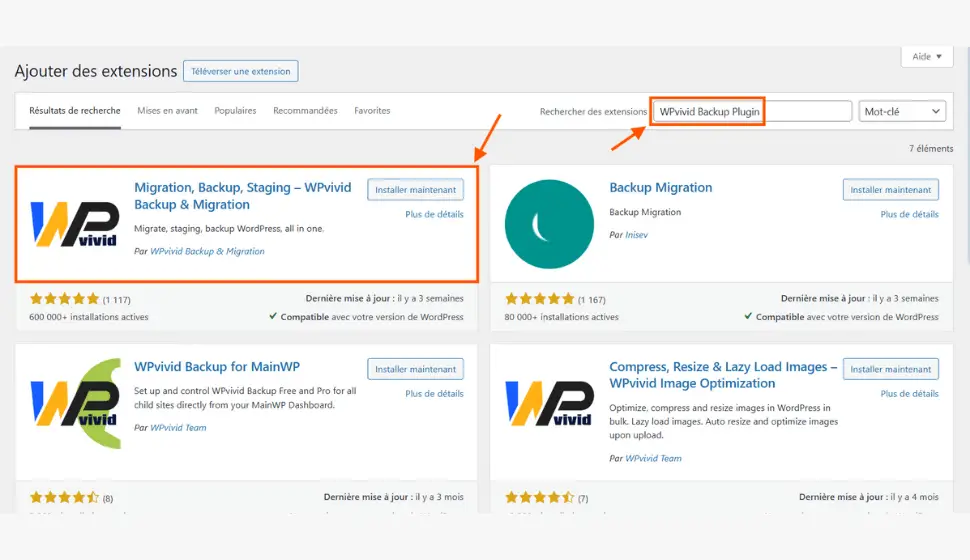Click the star rating of Backup Migration
The image size is (970, 560).
tap(539, 299)
